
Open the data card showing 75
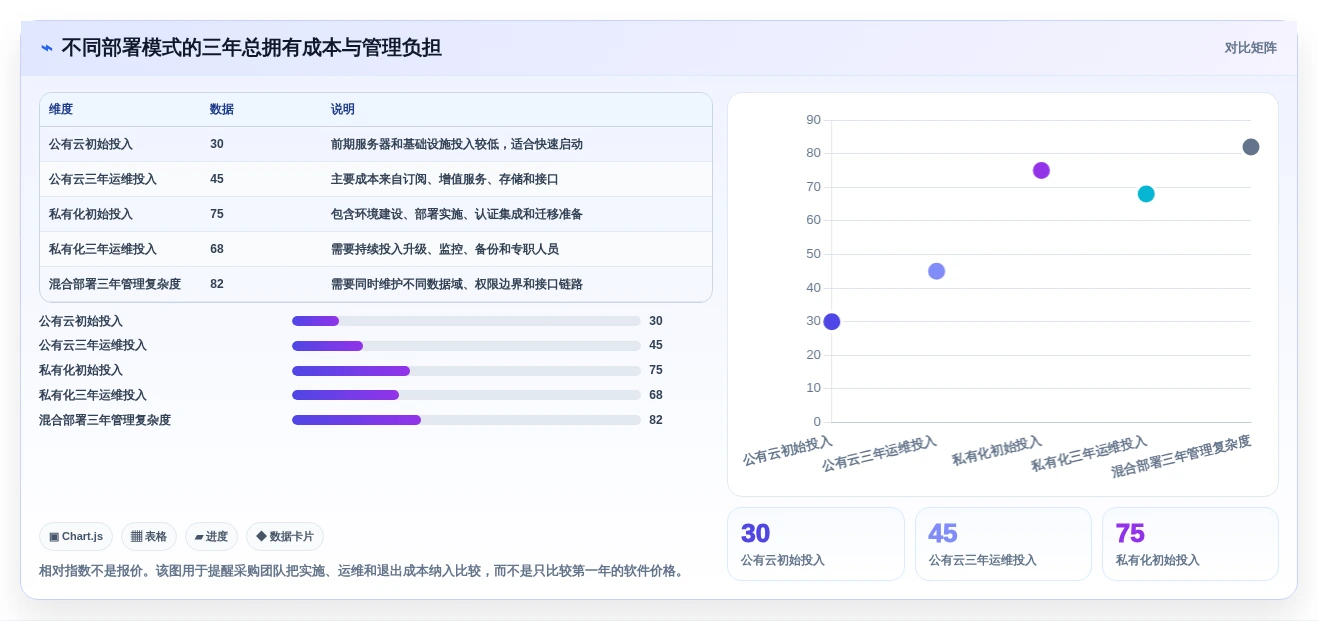[1190, 544]
